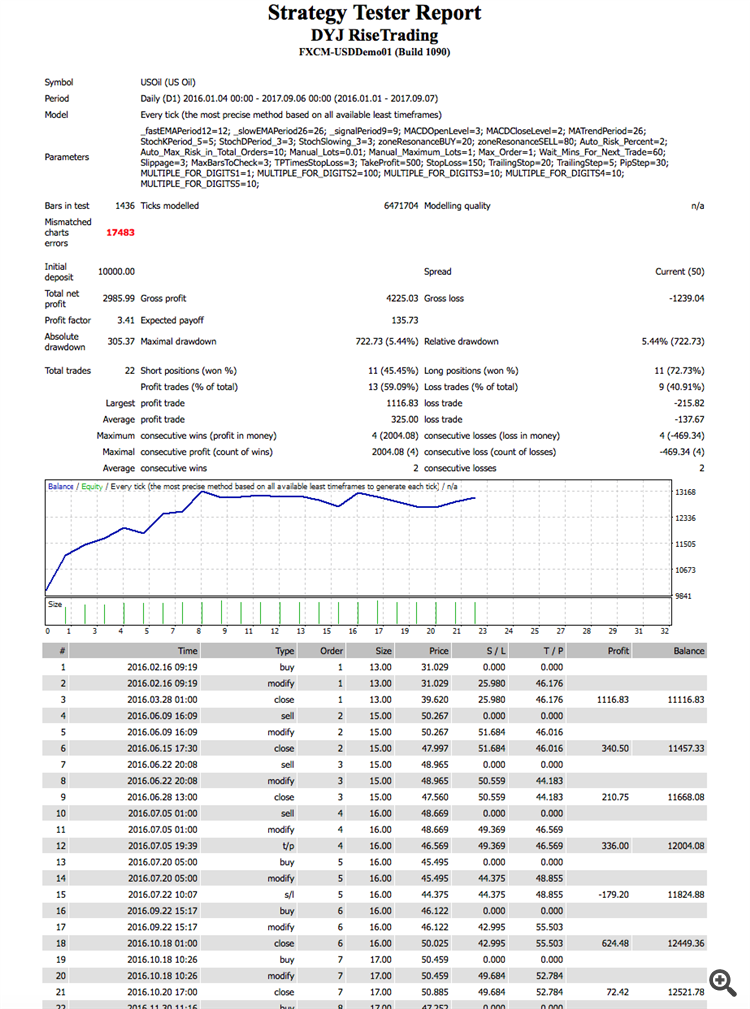
Task: Click price 31.029 in row 1
Action: (435, 667)
